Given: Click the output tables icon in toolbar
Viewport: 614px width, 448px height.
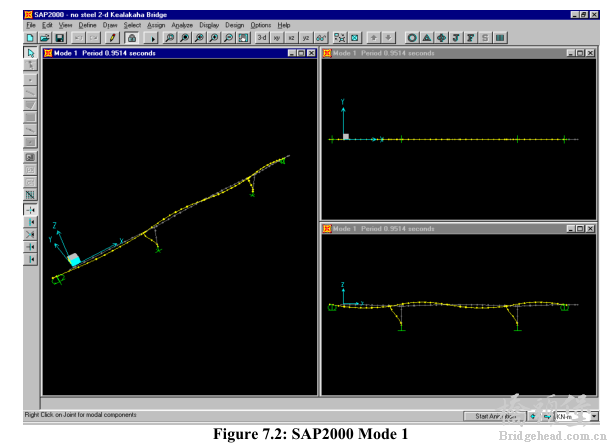Looking at the screenshot, I should click(x=500, y=38).
